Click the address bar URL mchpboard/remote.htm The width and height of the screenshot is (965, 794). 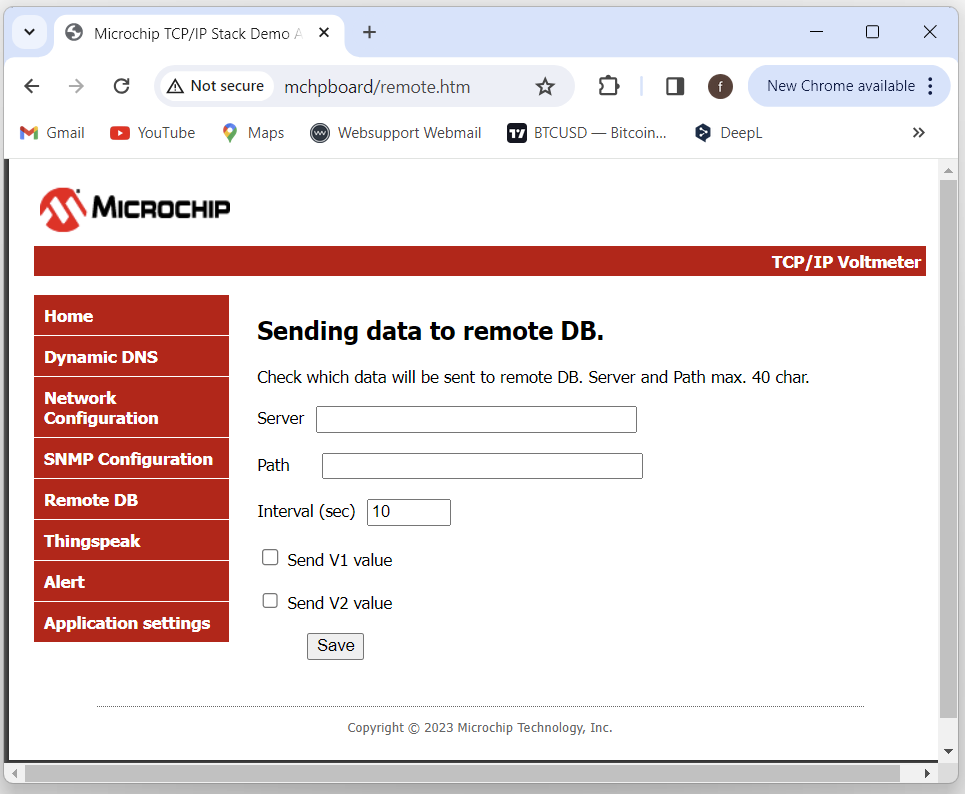(377, 87)
